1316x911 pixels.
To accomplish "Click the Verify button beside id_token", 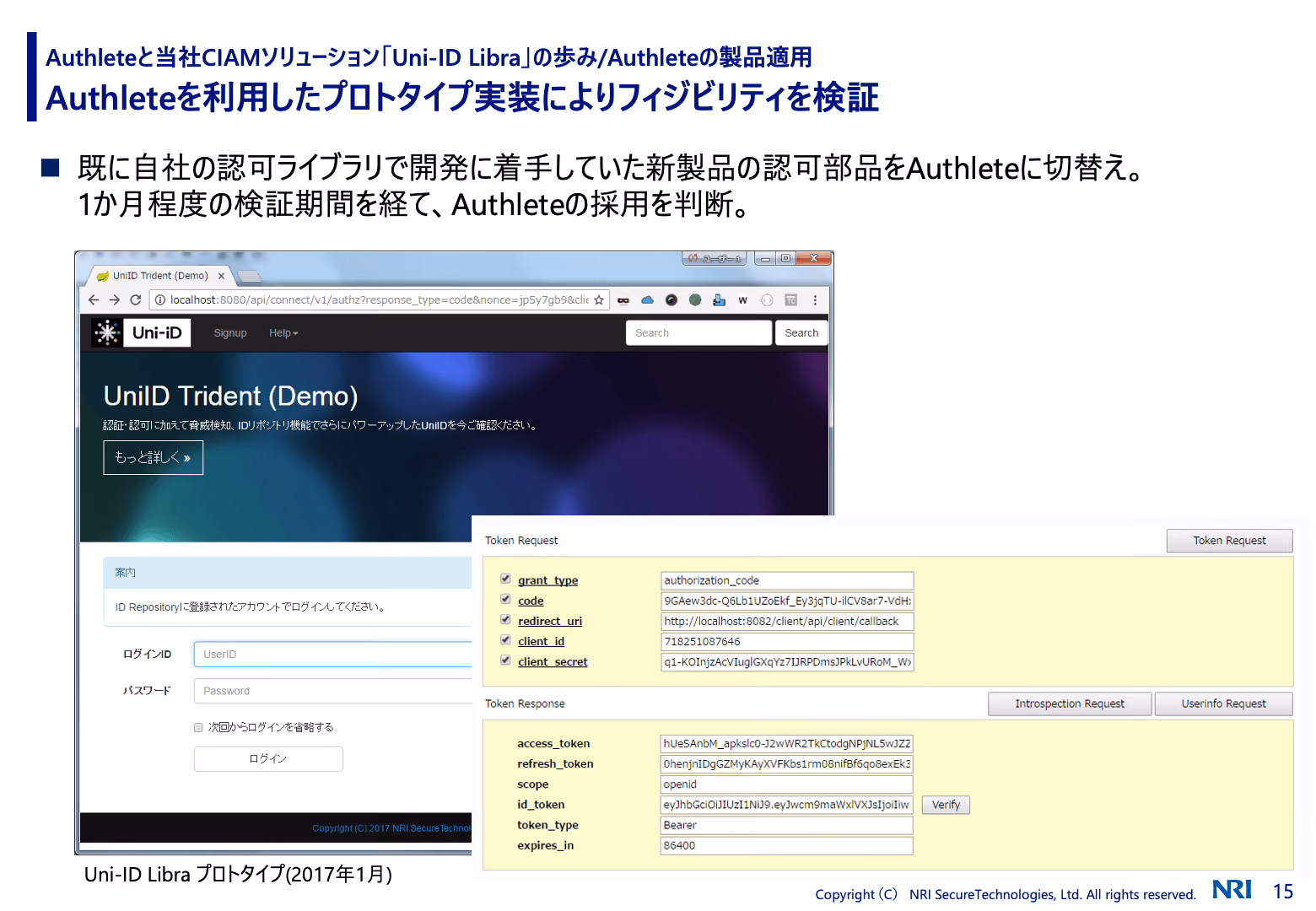I will pyautogui.click(x=946, y=805).
